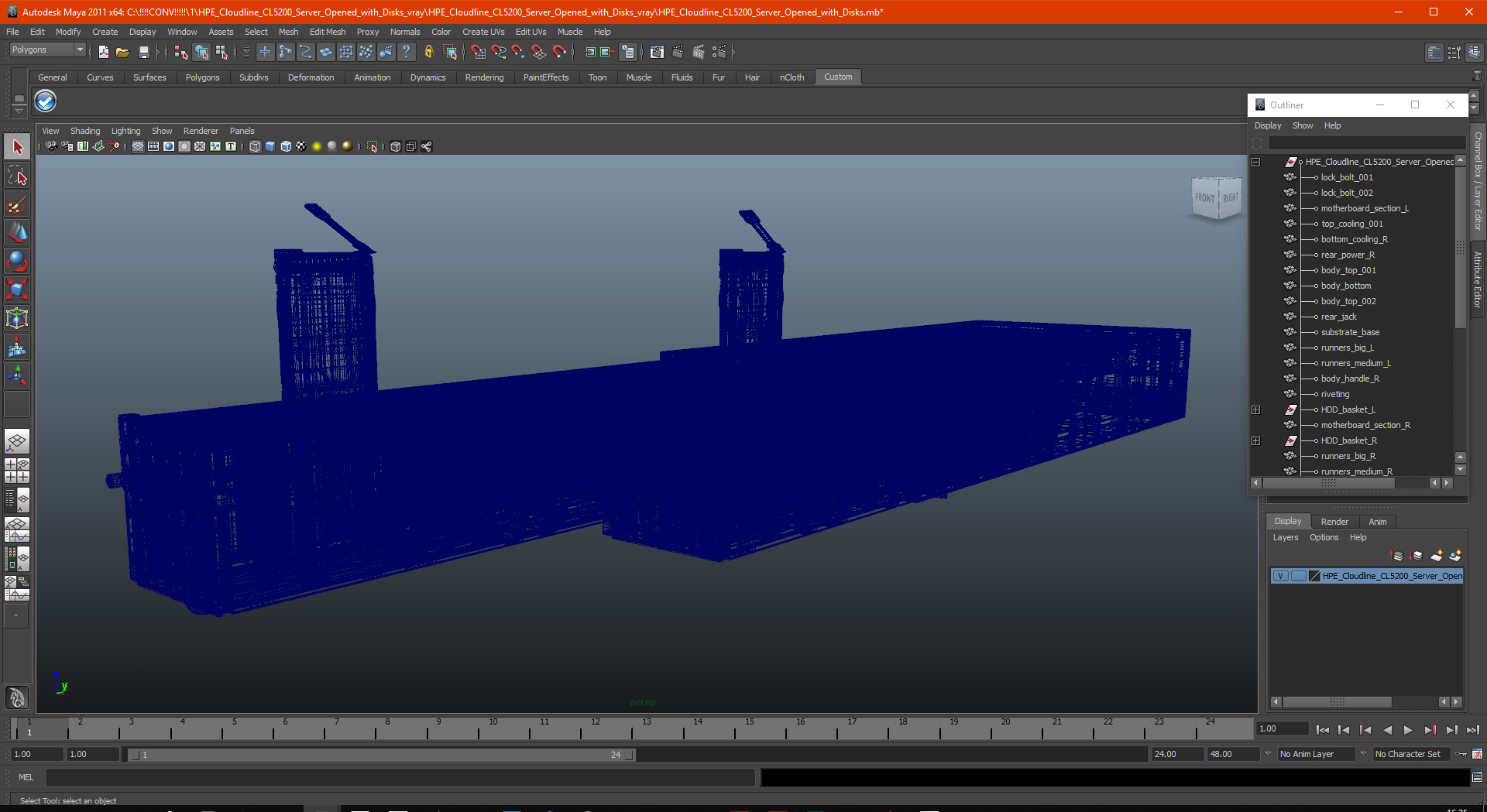
Task: Click the question mark selection mask icon
Action: 406,52
